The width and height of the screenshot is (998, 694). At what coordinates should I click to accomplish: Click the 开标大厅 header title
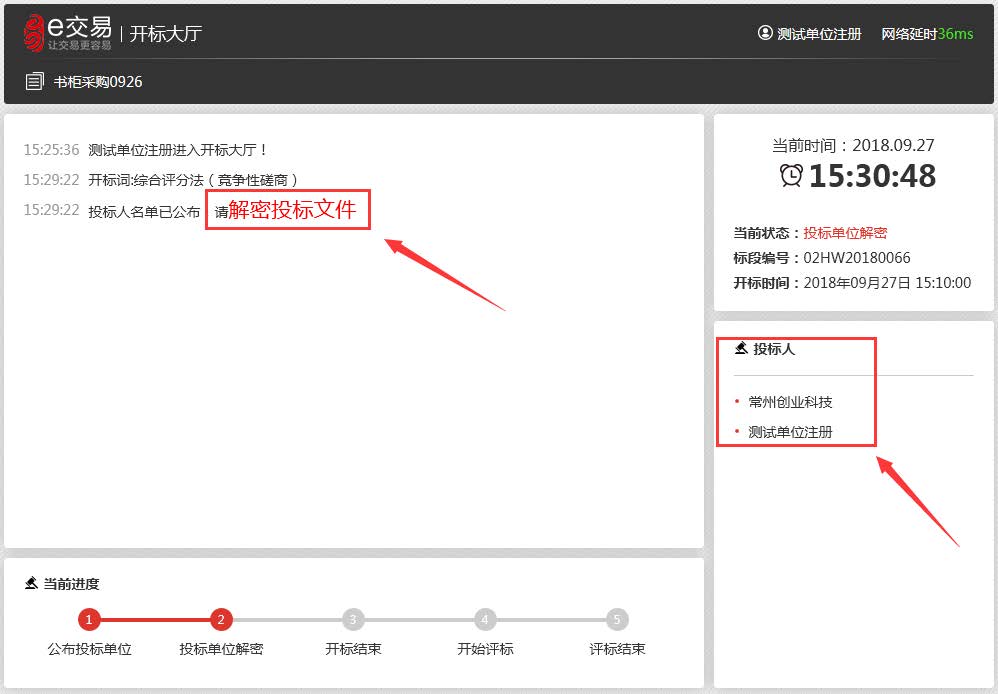coord(165,33)
